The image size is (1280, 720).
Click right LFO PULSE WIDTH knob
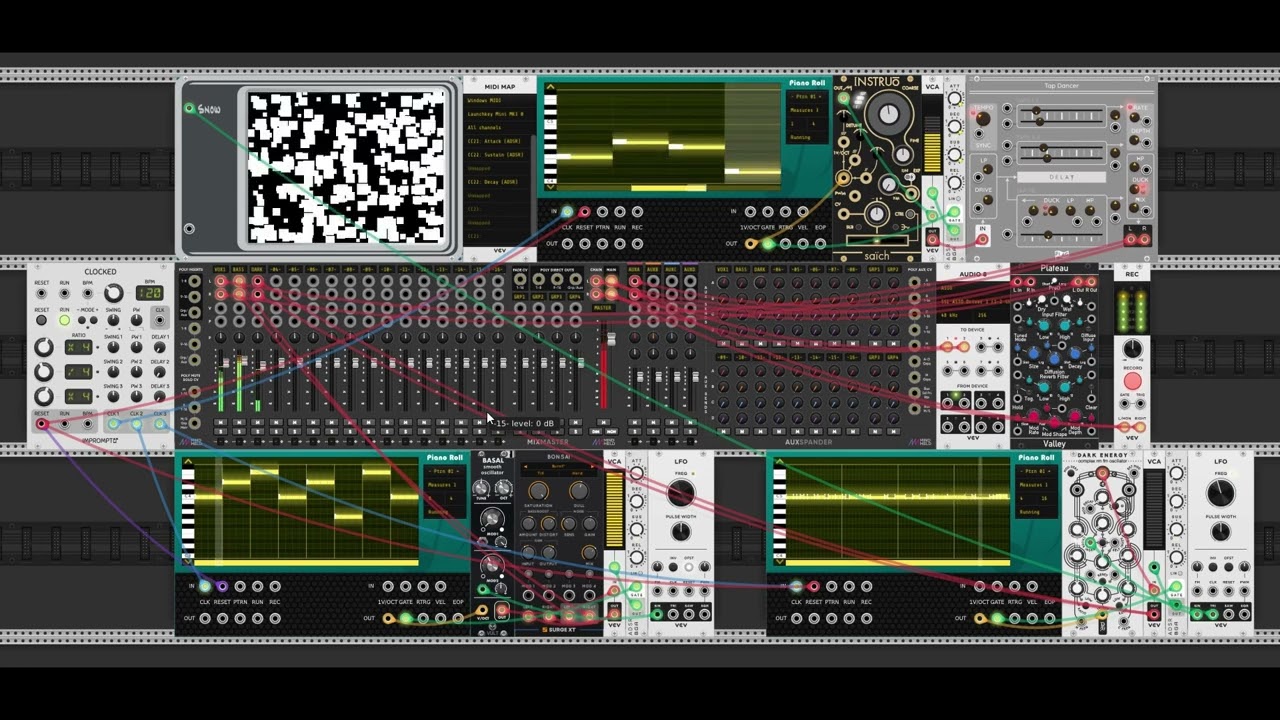tap(1221, 531)
